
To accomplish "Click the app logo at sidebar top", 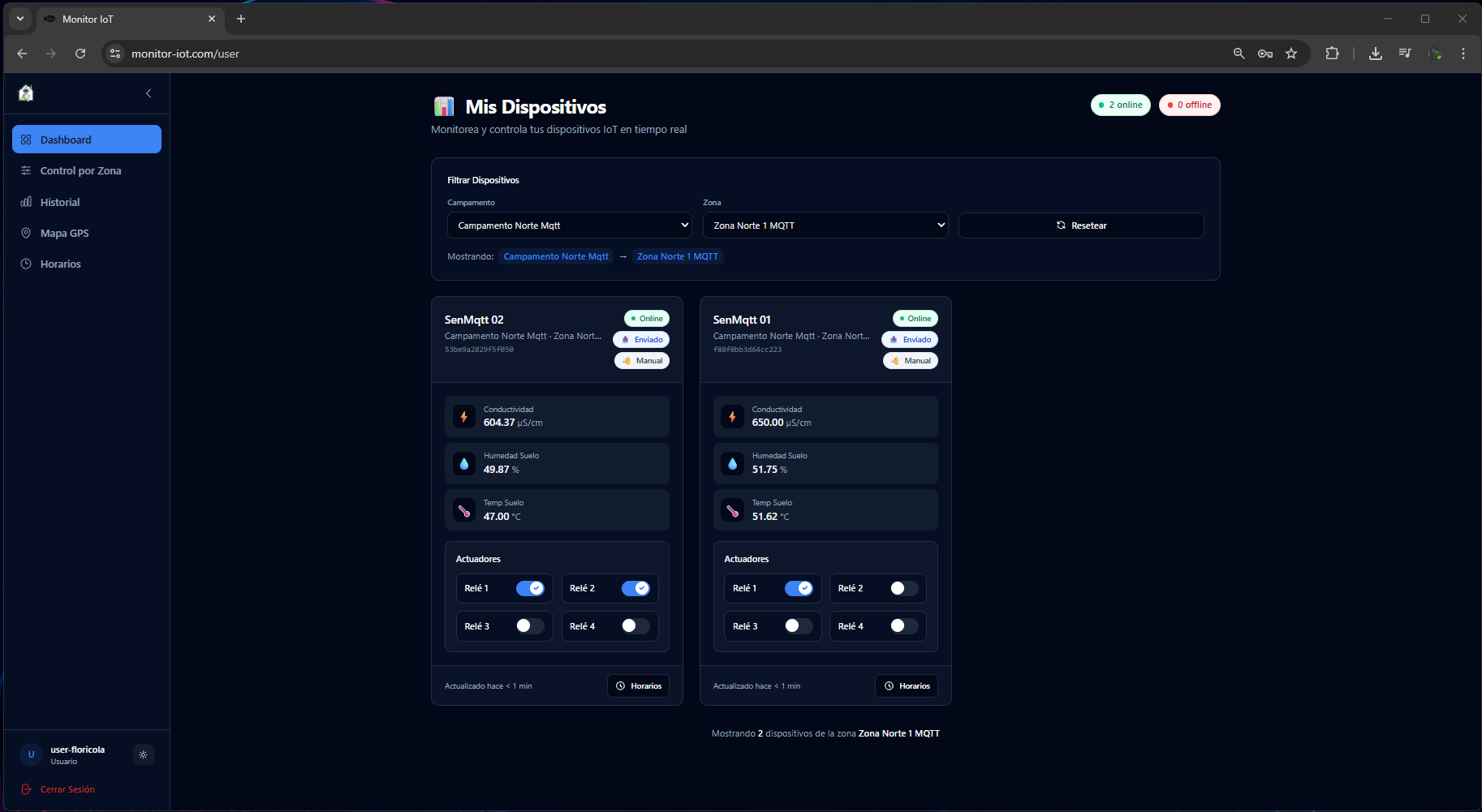I will coord(25,92).
